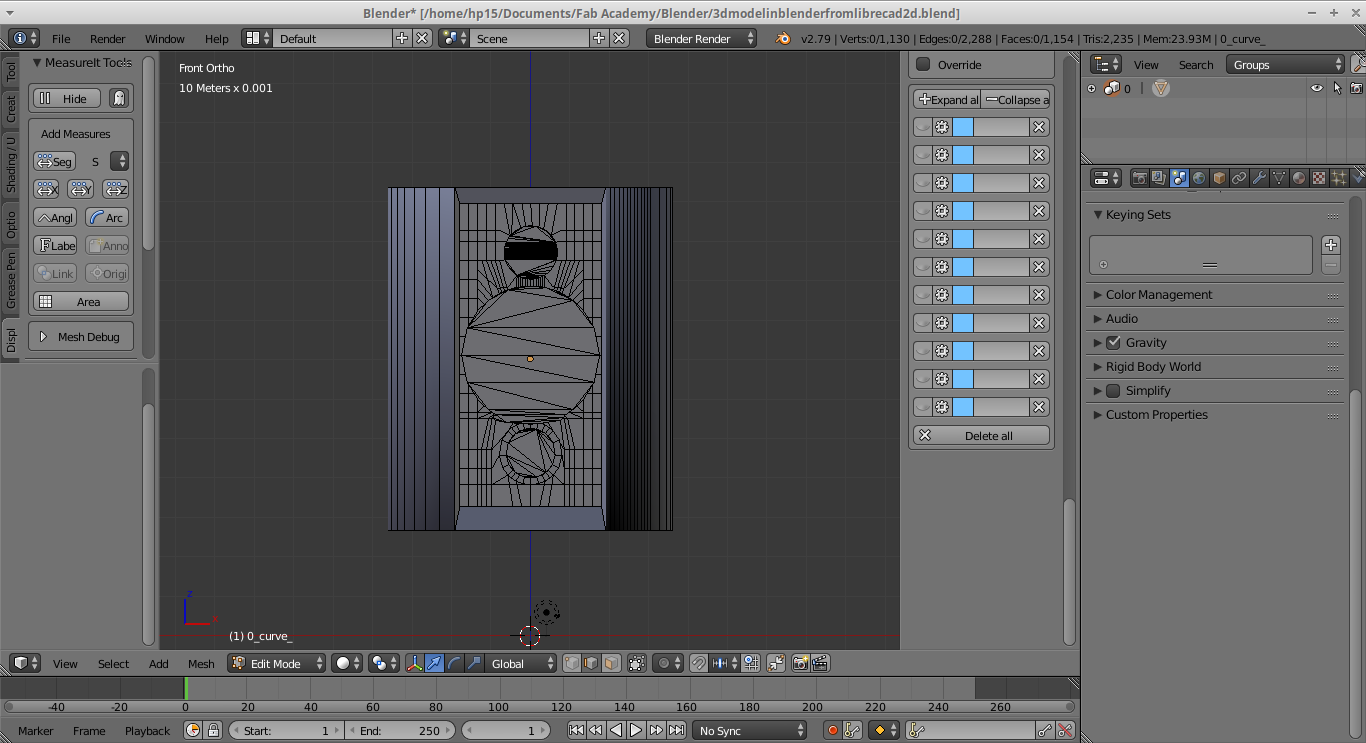Add a measure on the X axis
The height and width of the screenshot is (743, 1366).
tap(46, 189)
